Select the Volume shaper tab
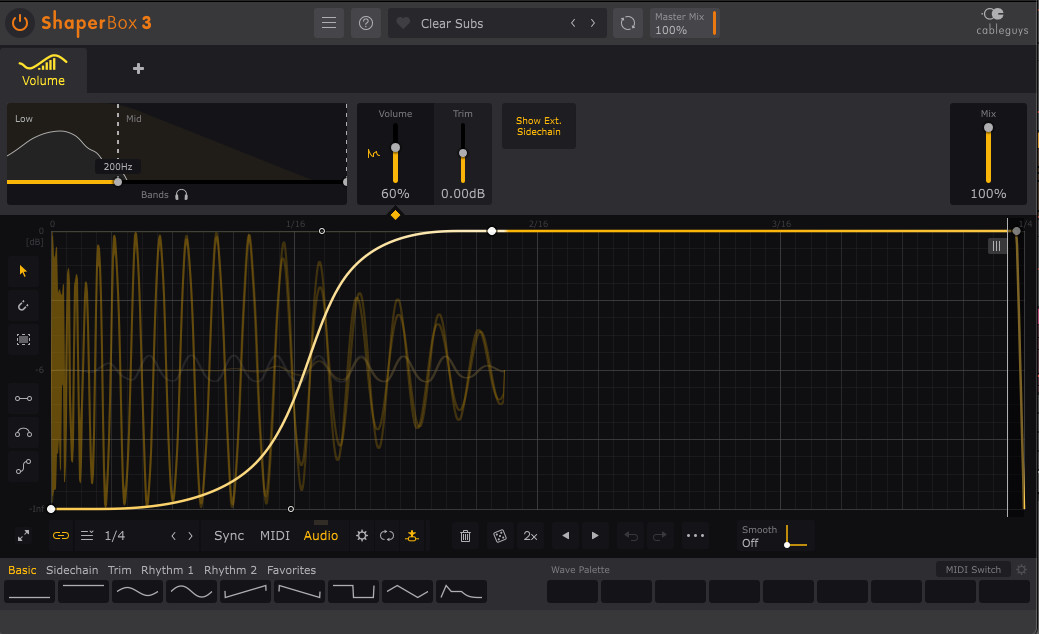 tap(43, 70)
